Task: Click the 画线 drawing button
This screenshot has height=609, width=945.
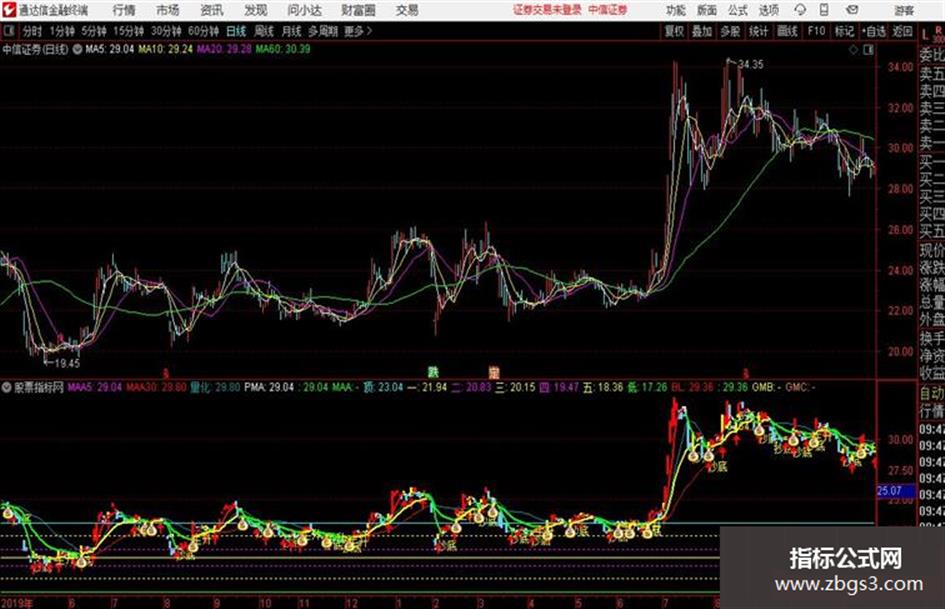Action: [x=787, y=31]
